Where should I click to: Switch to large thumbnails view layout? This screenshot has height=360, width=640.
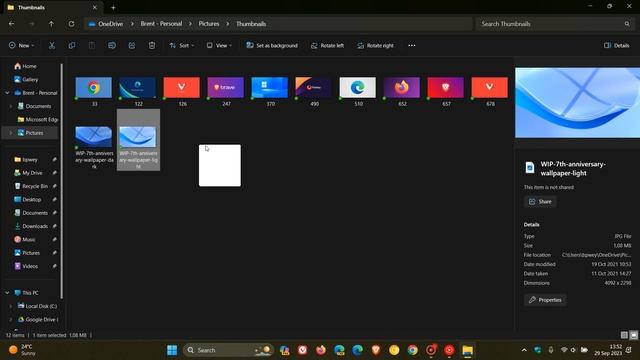point(633,335)
